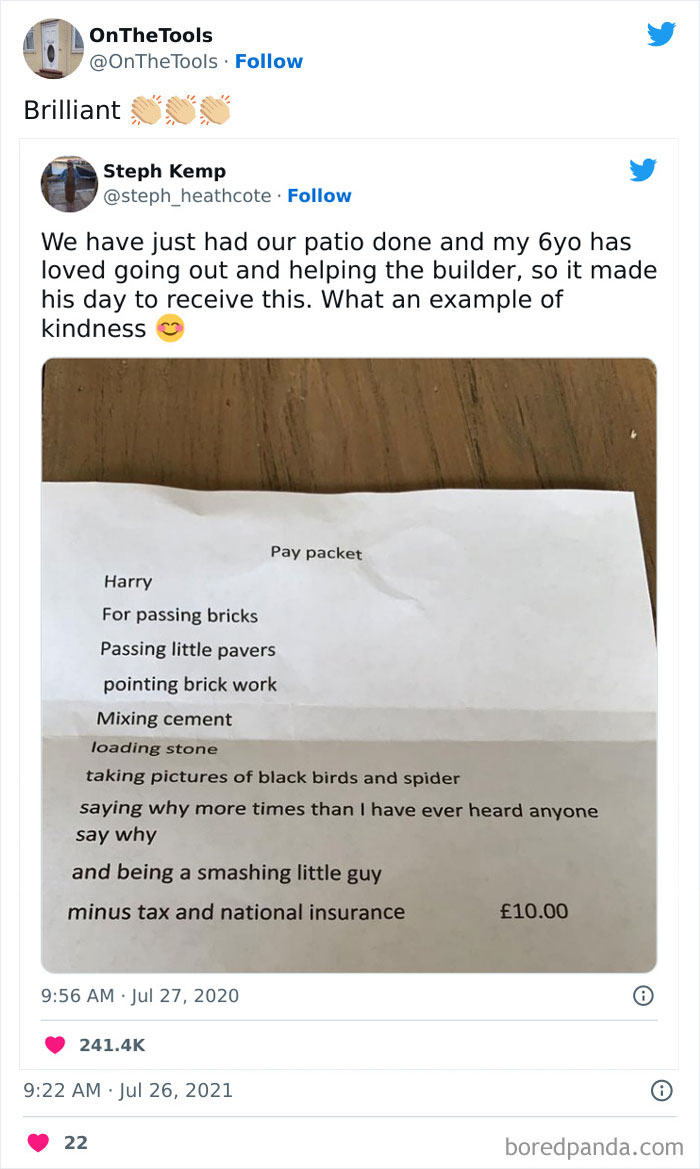Like the OnTheTools tweet with 22 hearts
The height and width of the screenshot is (1169, 700).
[39, 1142]
